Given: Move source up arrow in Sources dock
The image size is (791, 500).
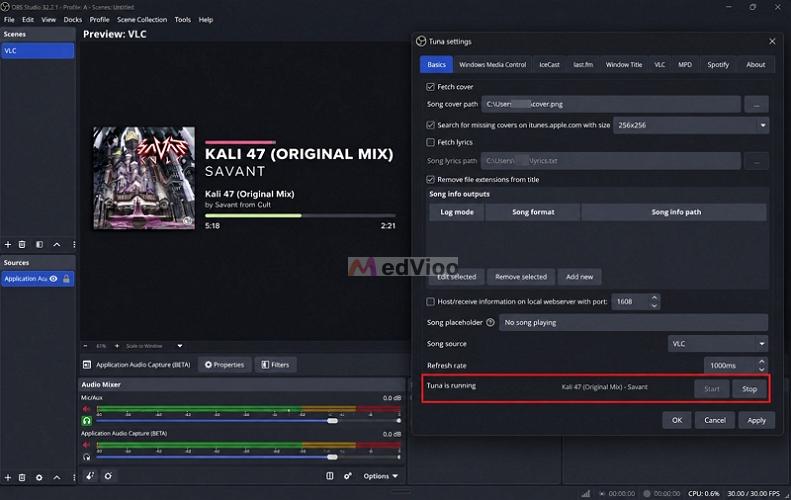Looking at the screenshot, I should [57, 477].
